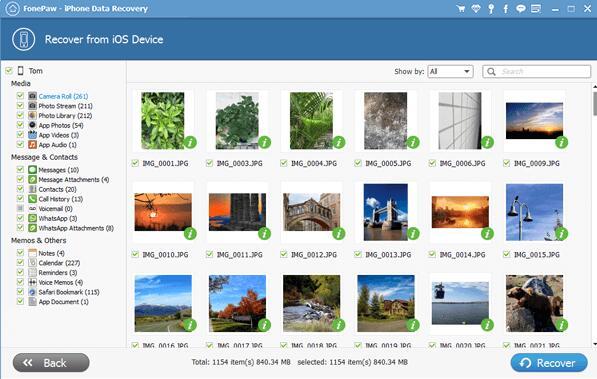The height and width of the screenshot is (379, 597).
Task: Open the Show by dropdown
Action: coord(450,72)
